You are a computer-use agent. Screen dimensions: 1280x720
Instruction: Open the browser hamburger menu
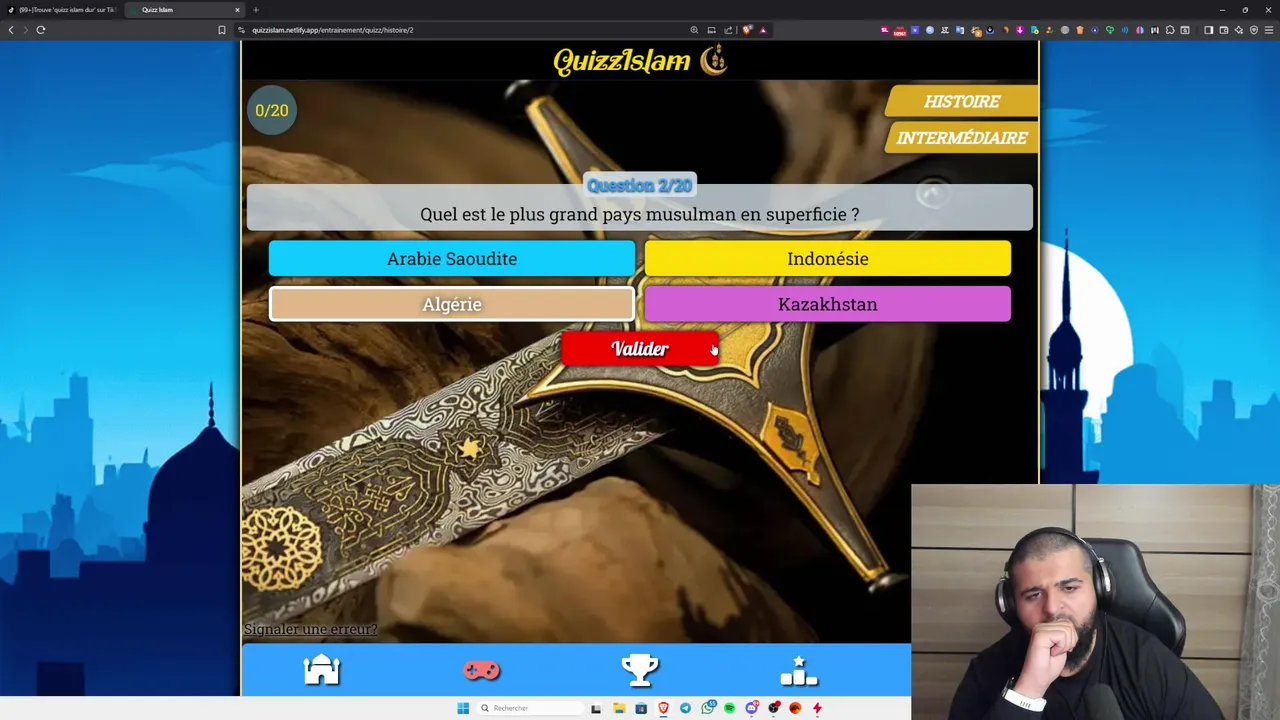point(1269,30)
